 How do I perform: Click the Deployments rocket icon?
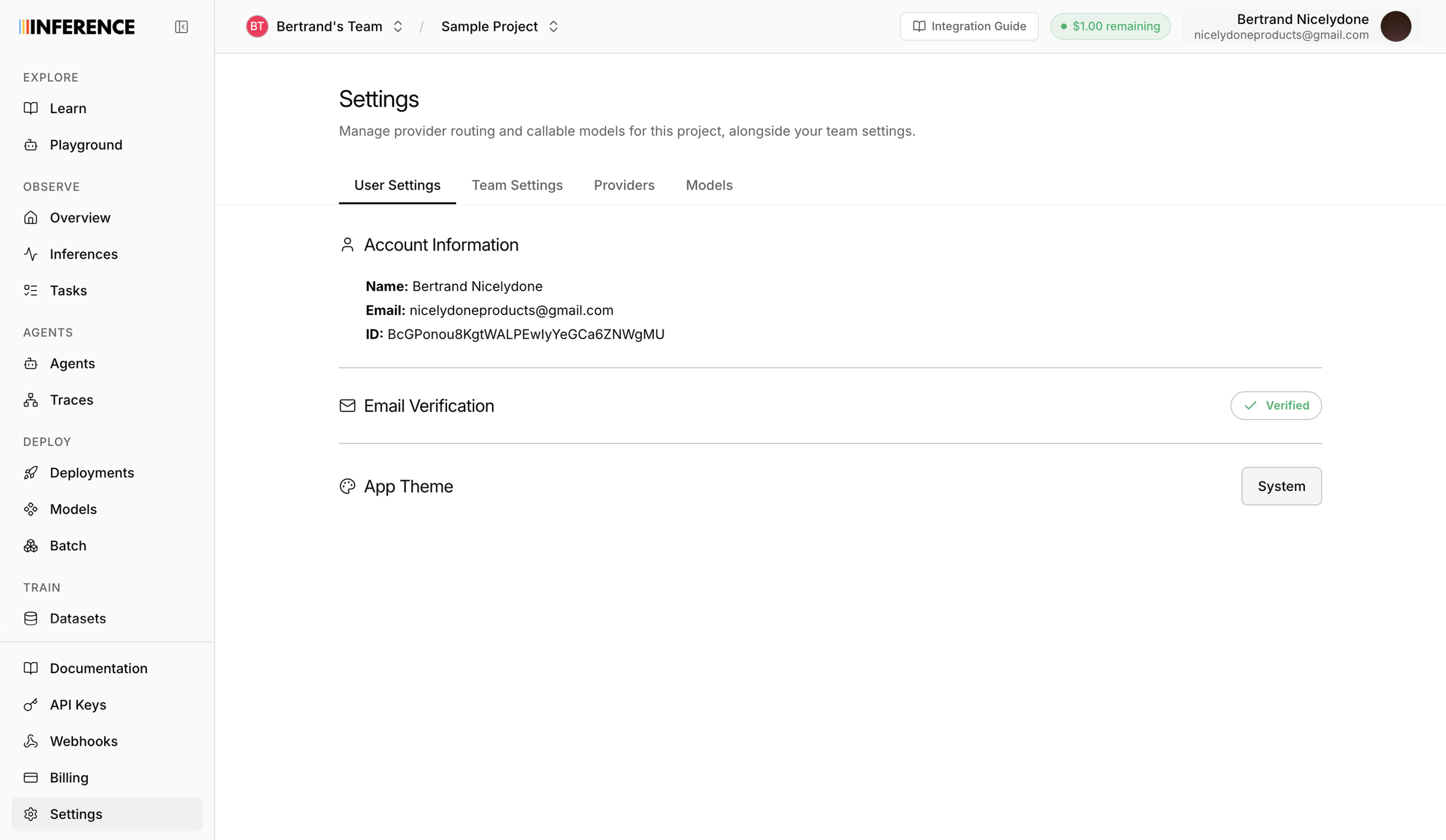coord(31,473)
